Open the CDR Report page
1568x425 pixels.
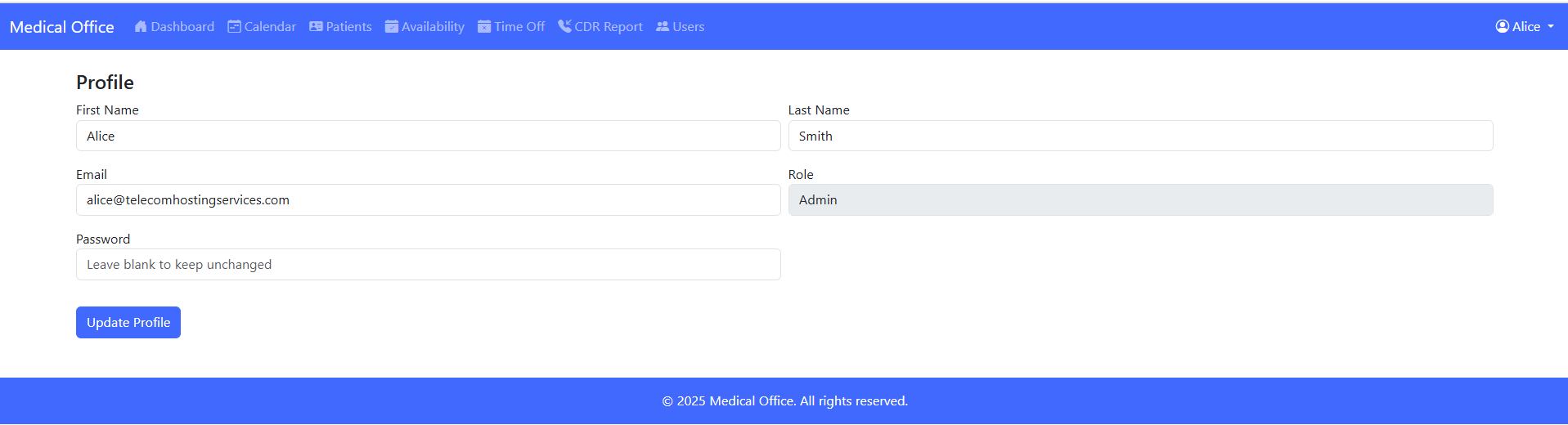[x=609, y=26]
